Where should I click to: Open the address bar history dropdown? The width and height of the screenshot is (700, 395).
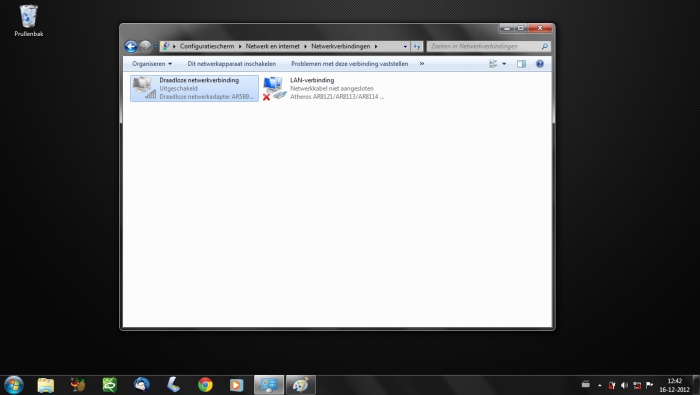pyautogui.click(x=405, y=46)
